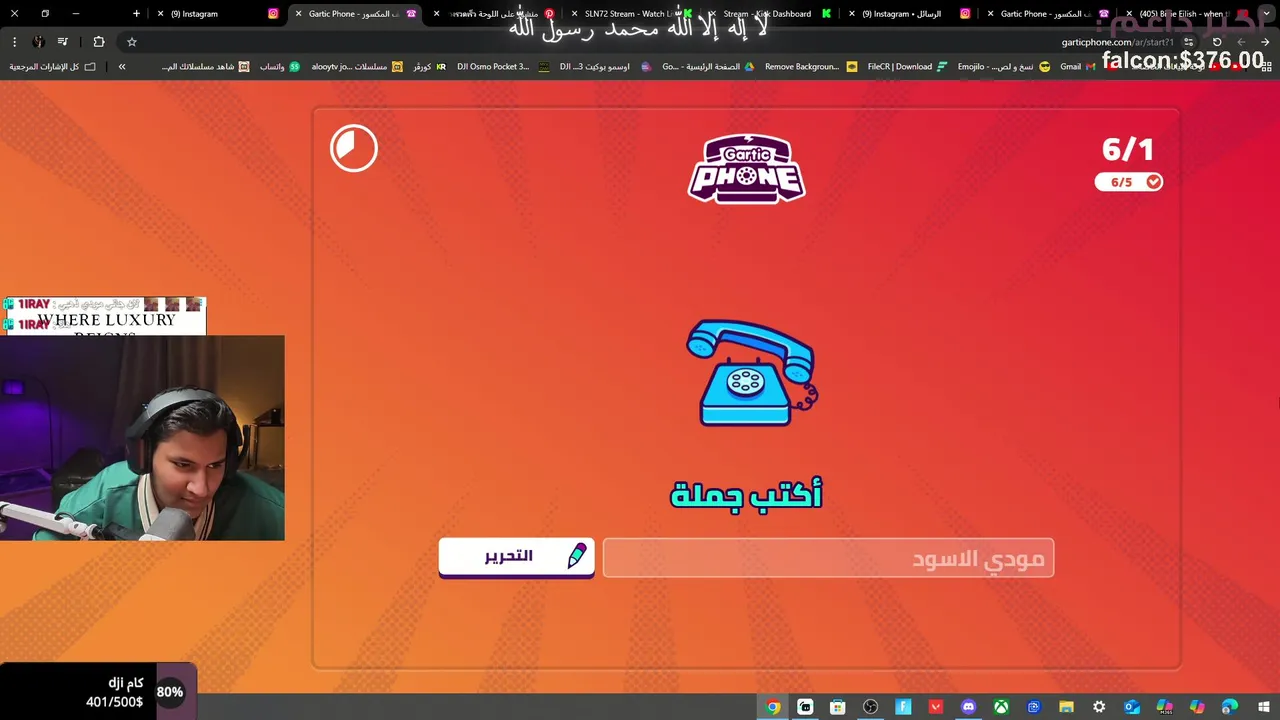Switch to the first (9) Instagram tab
The width and height of the screenshot is (1280, 720).
point(218,14)
